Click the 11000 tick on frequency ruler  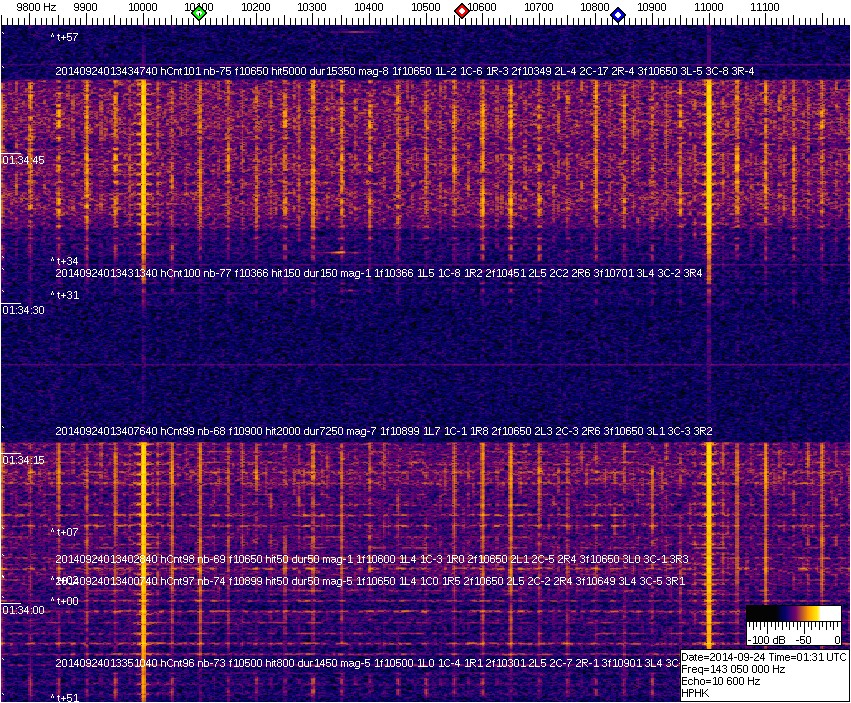tap(709, 6)
